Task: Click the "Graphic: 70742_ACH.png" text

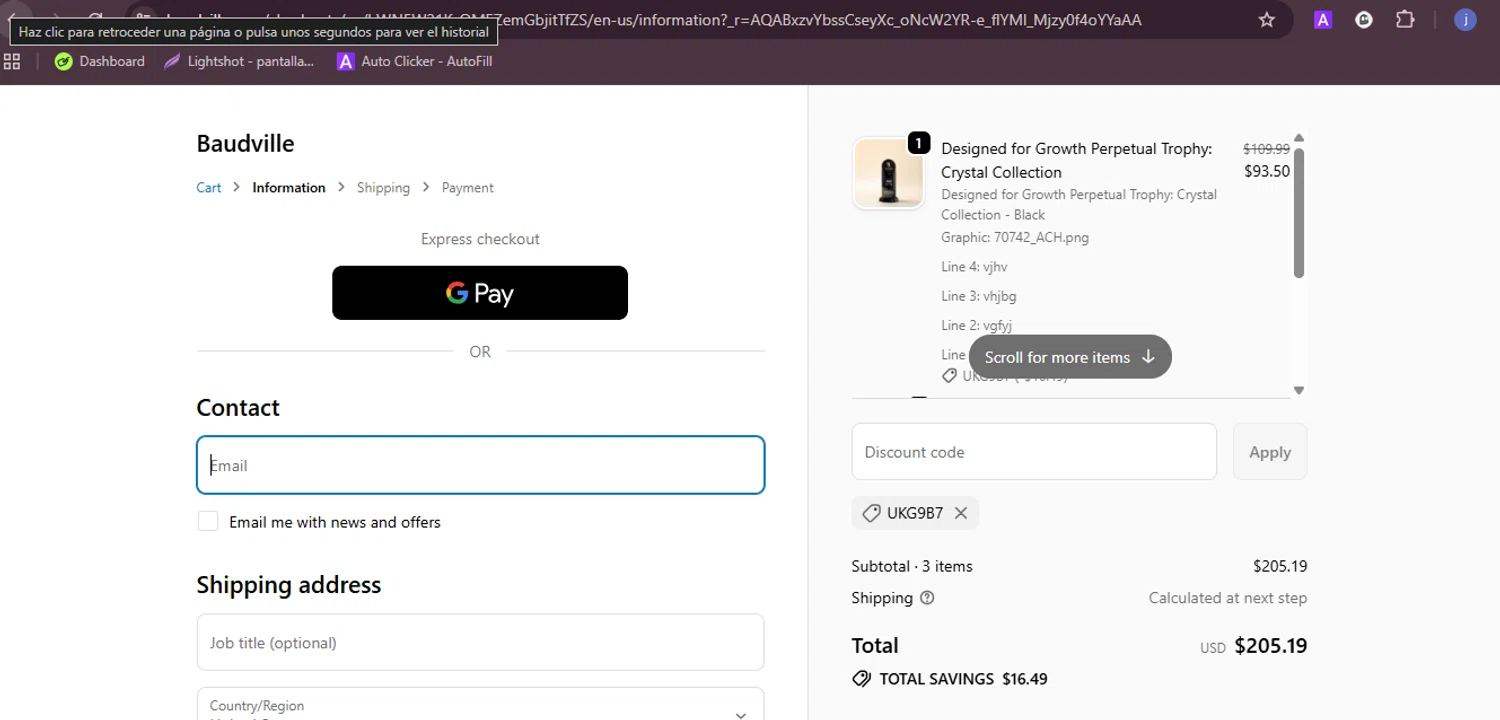Action: point(1015,238)
